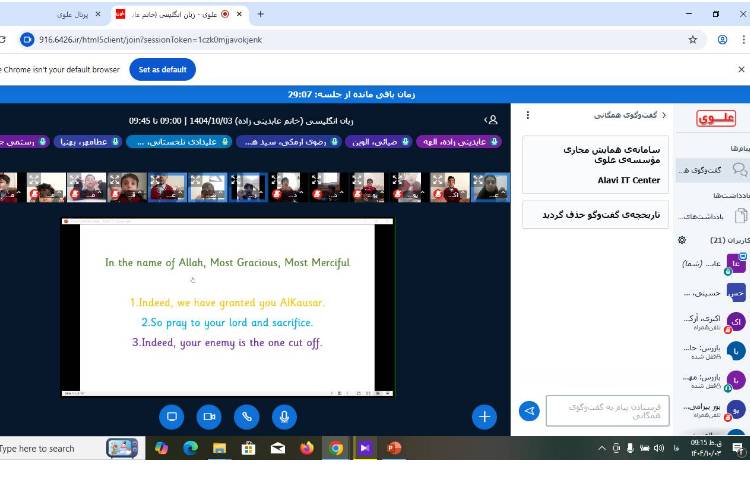Click the share screen button
Screen dimensions: 750x480
click(171, 416)
